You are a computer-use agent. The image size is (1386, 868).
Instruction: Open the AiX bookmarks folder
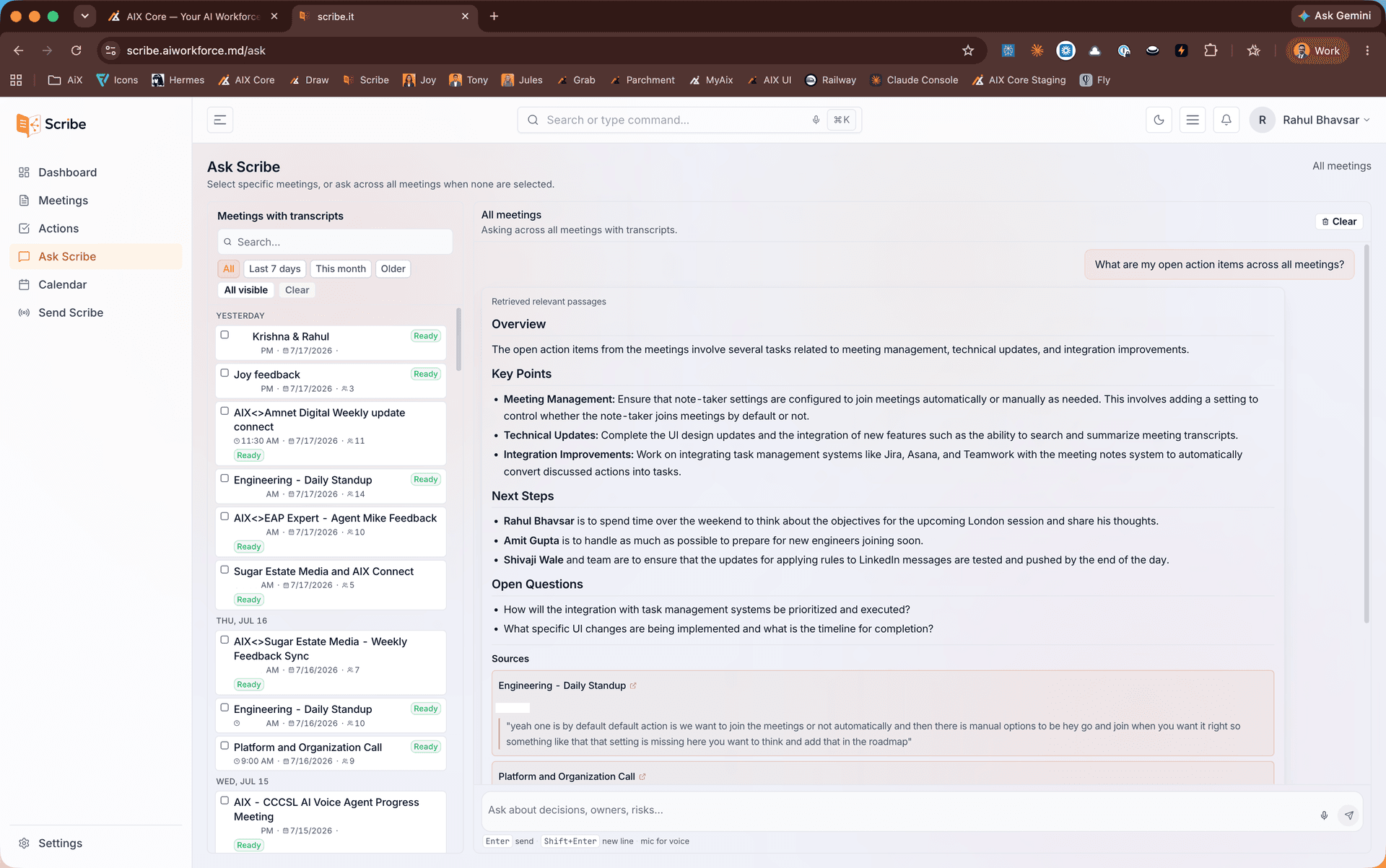(x=65, y=80)
